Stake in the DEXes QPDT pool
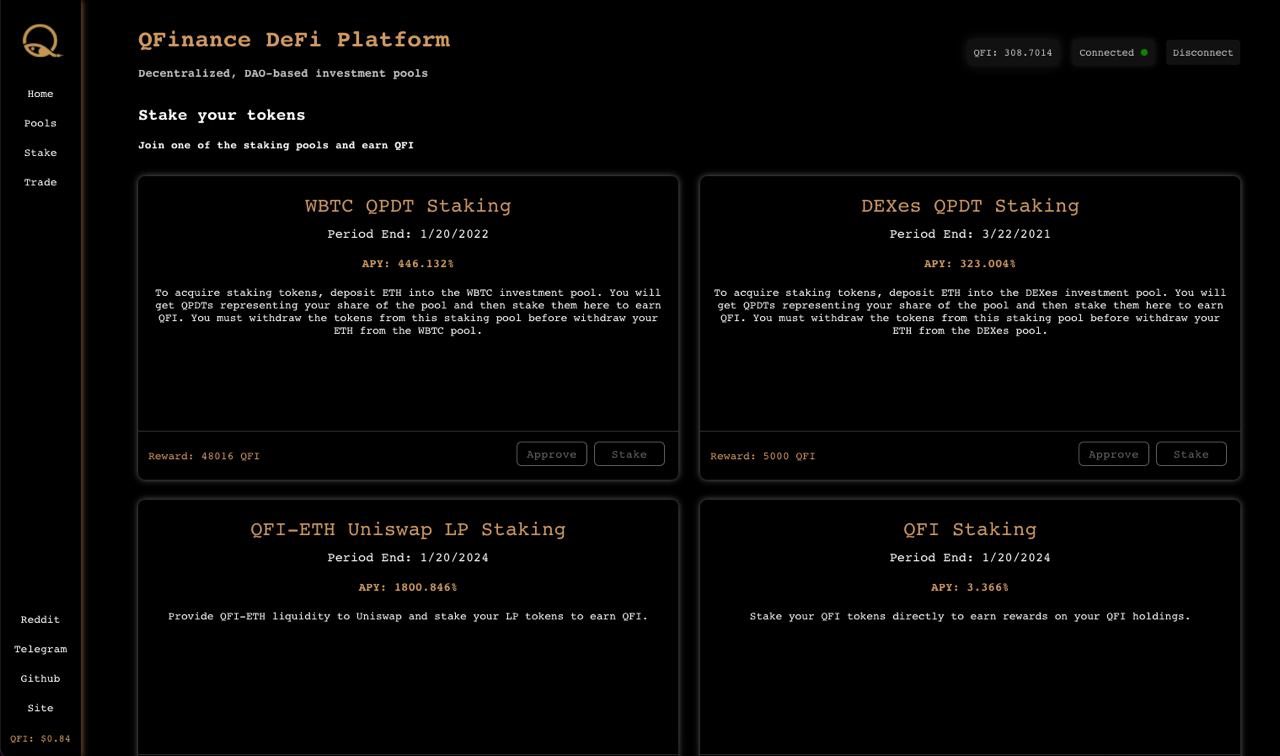 1191,454
